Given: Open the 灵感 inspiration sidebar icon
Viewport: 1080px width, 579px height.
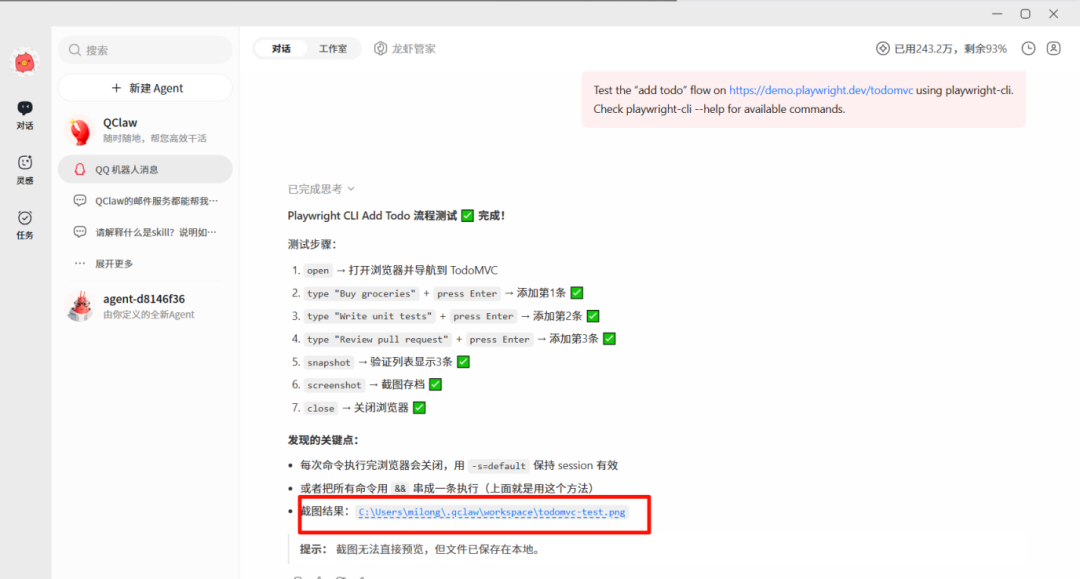Looking at the screenshot, I should pyautogui.click(x=25, y=169).
